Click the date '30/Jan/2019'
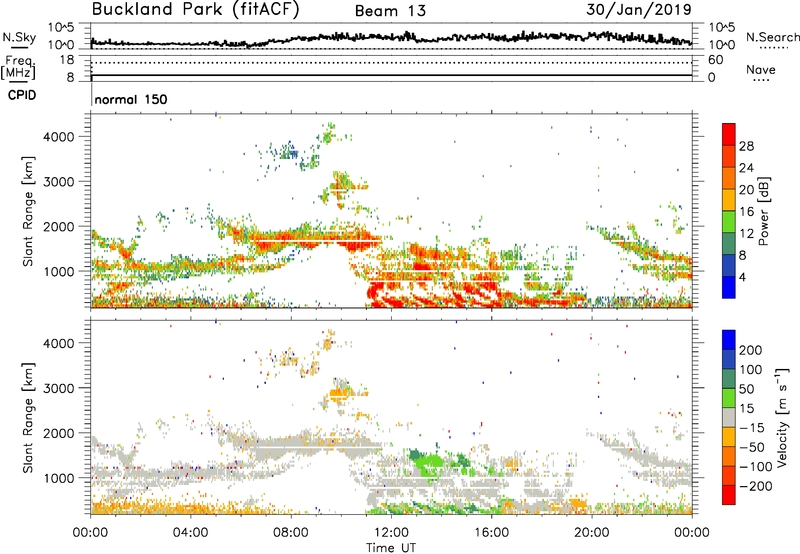800x554 pixels. (639, 9)
